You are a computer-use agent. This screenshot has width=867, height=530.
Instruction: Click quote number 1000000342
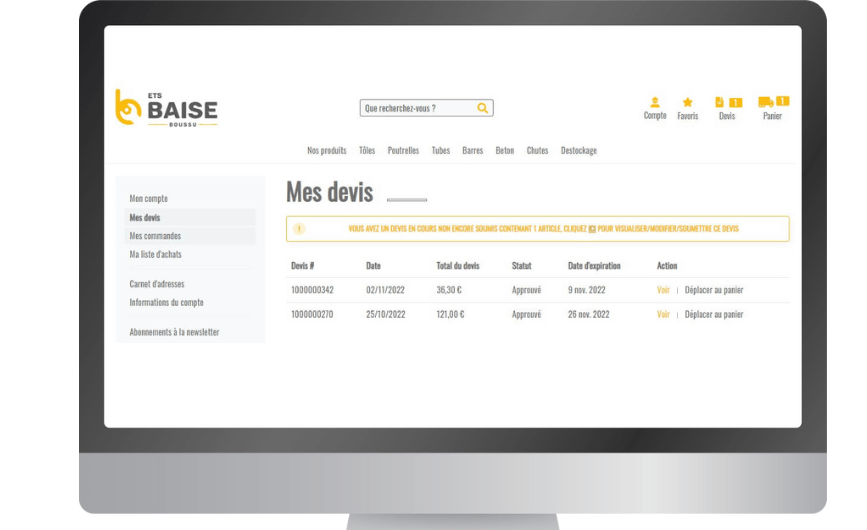312,290
